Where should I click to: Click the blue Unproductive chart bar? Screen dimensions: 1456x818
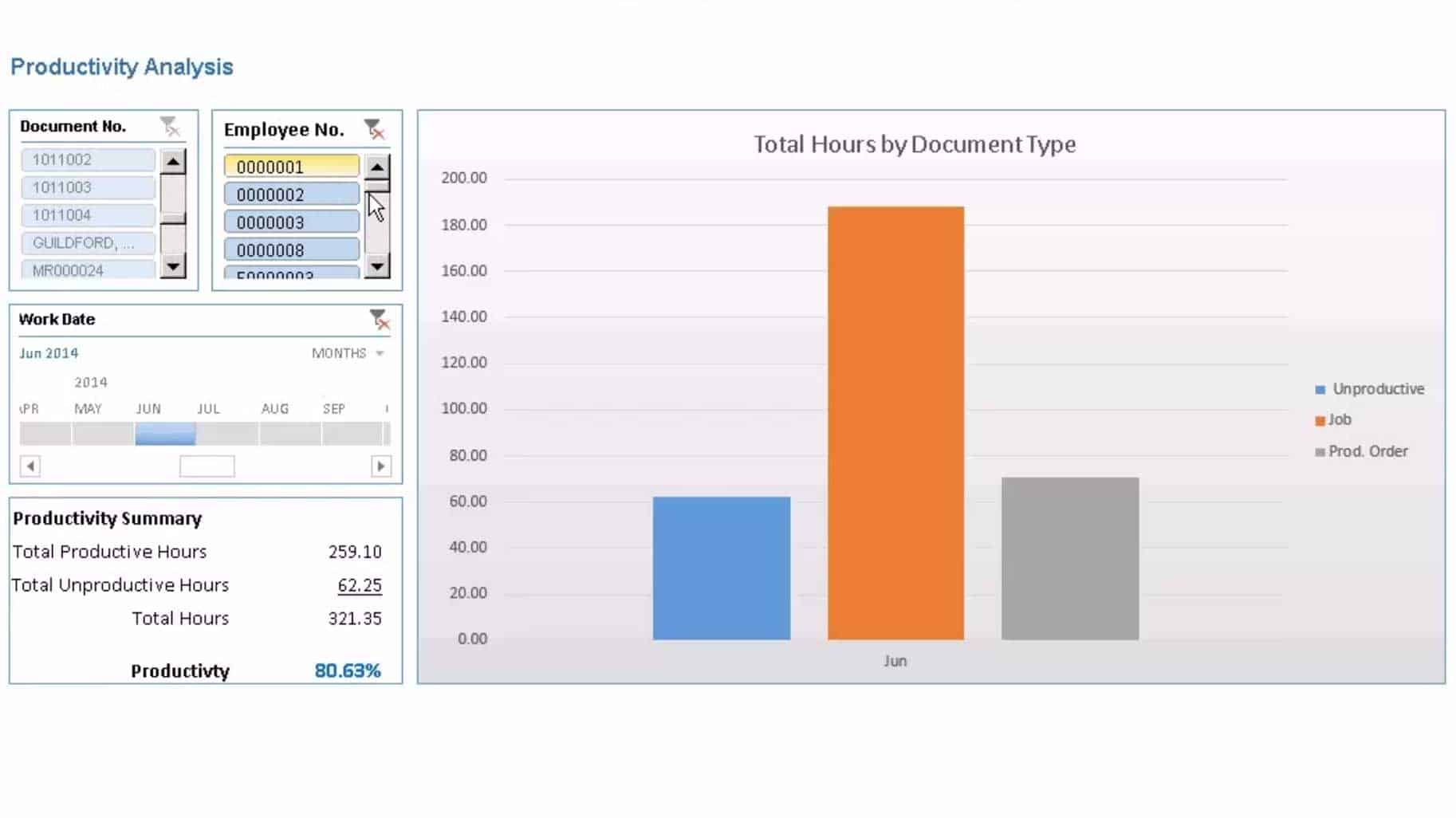722,568
